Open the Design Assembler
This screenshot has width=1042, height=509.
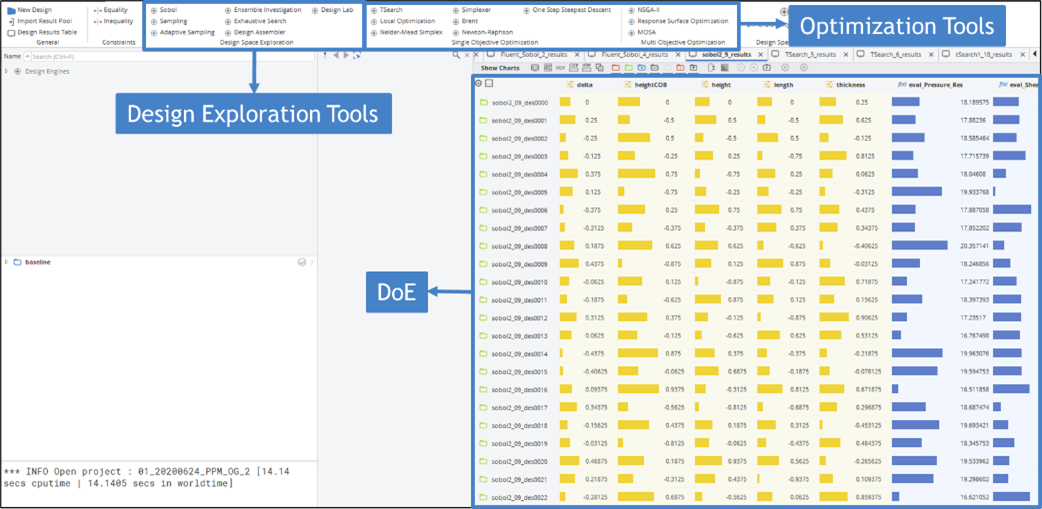click(255, 32)
